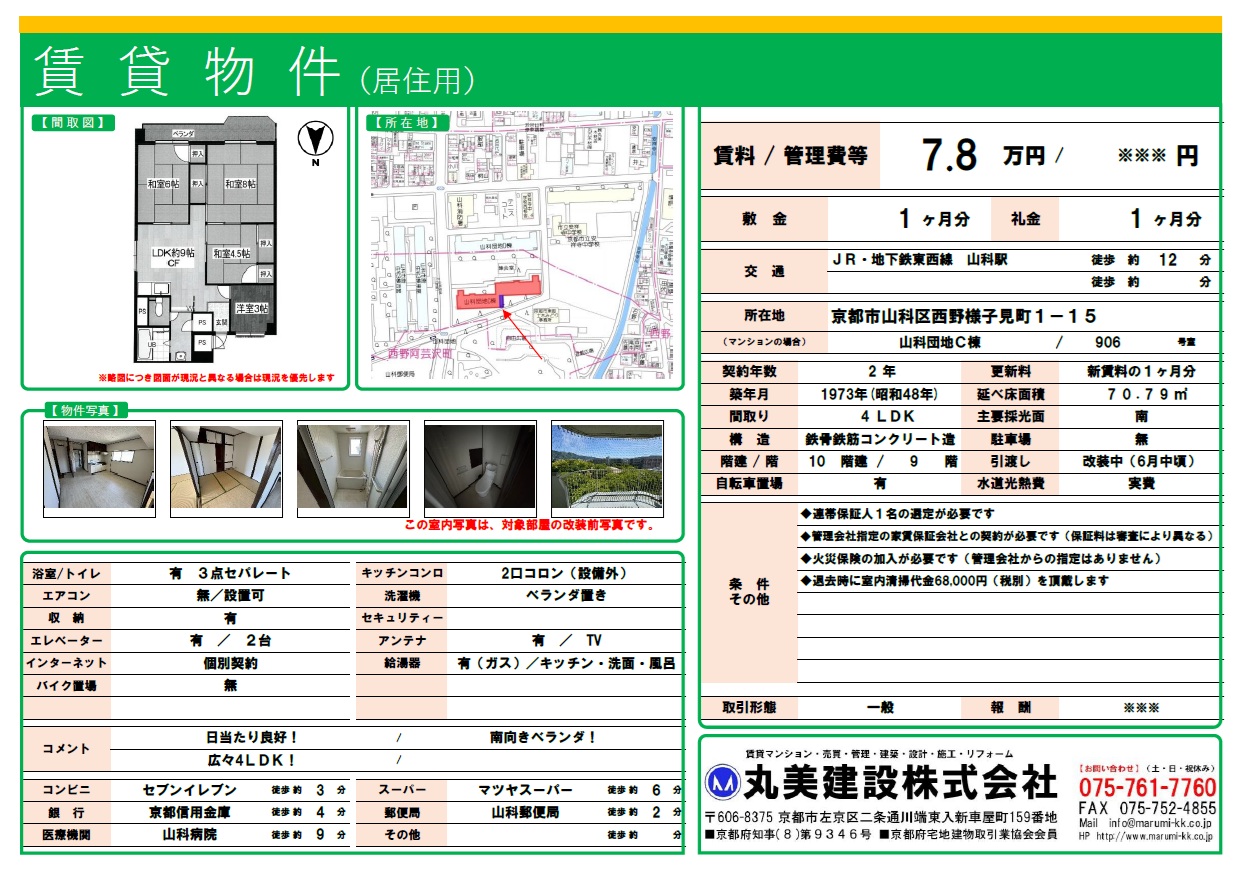Click the 敷金 label cell
Viewport: 1237px width, 869px height.
[764, 219]
